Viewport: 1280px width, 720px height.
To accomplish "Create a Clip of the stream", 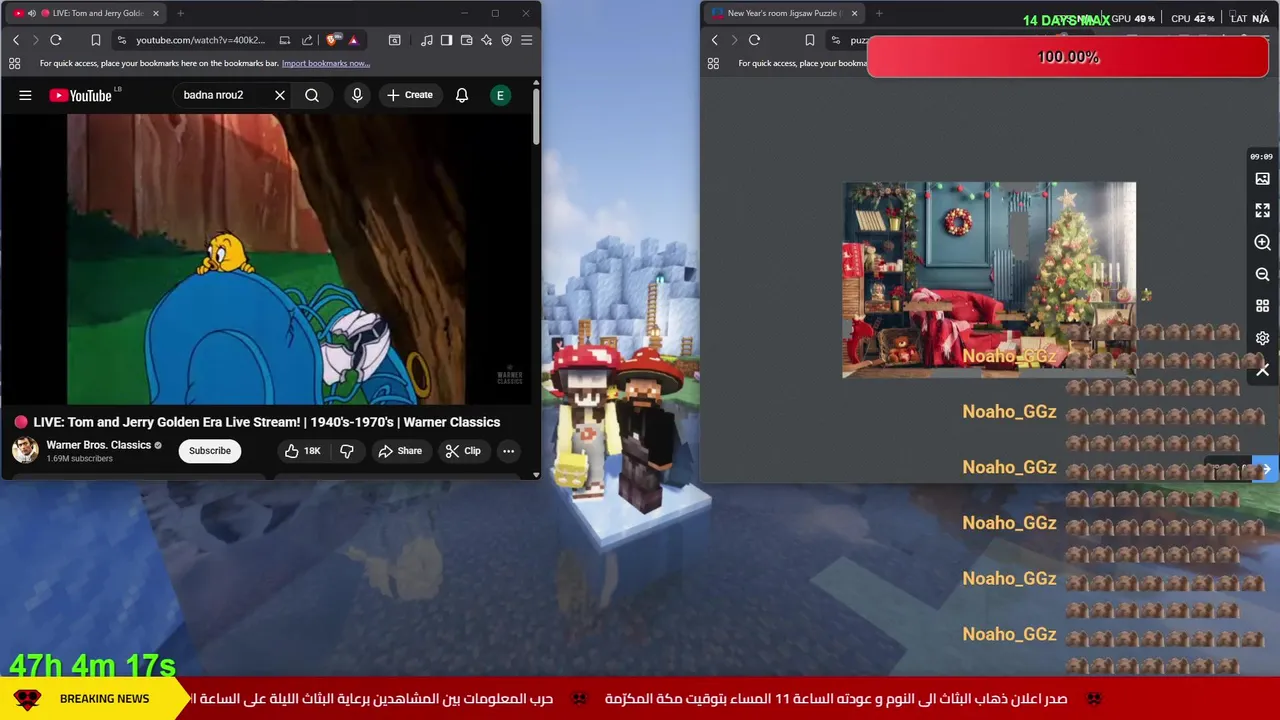I will pyautogui.click(x=463, y=451).
